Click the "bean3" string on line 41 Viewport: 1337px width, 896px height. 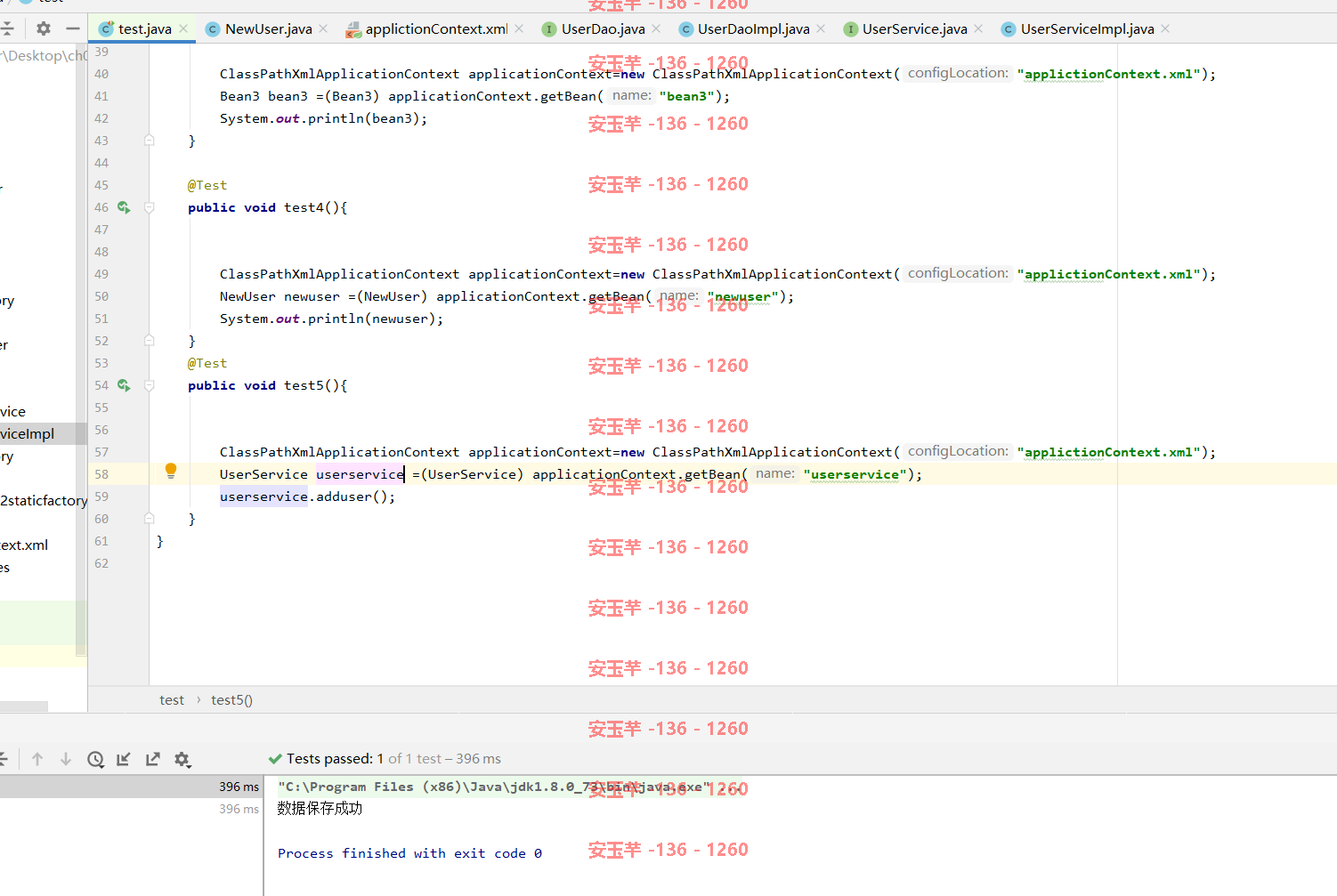pos(686,96)
